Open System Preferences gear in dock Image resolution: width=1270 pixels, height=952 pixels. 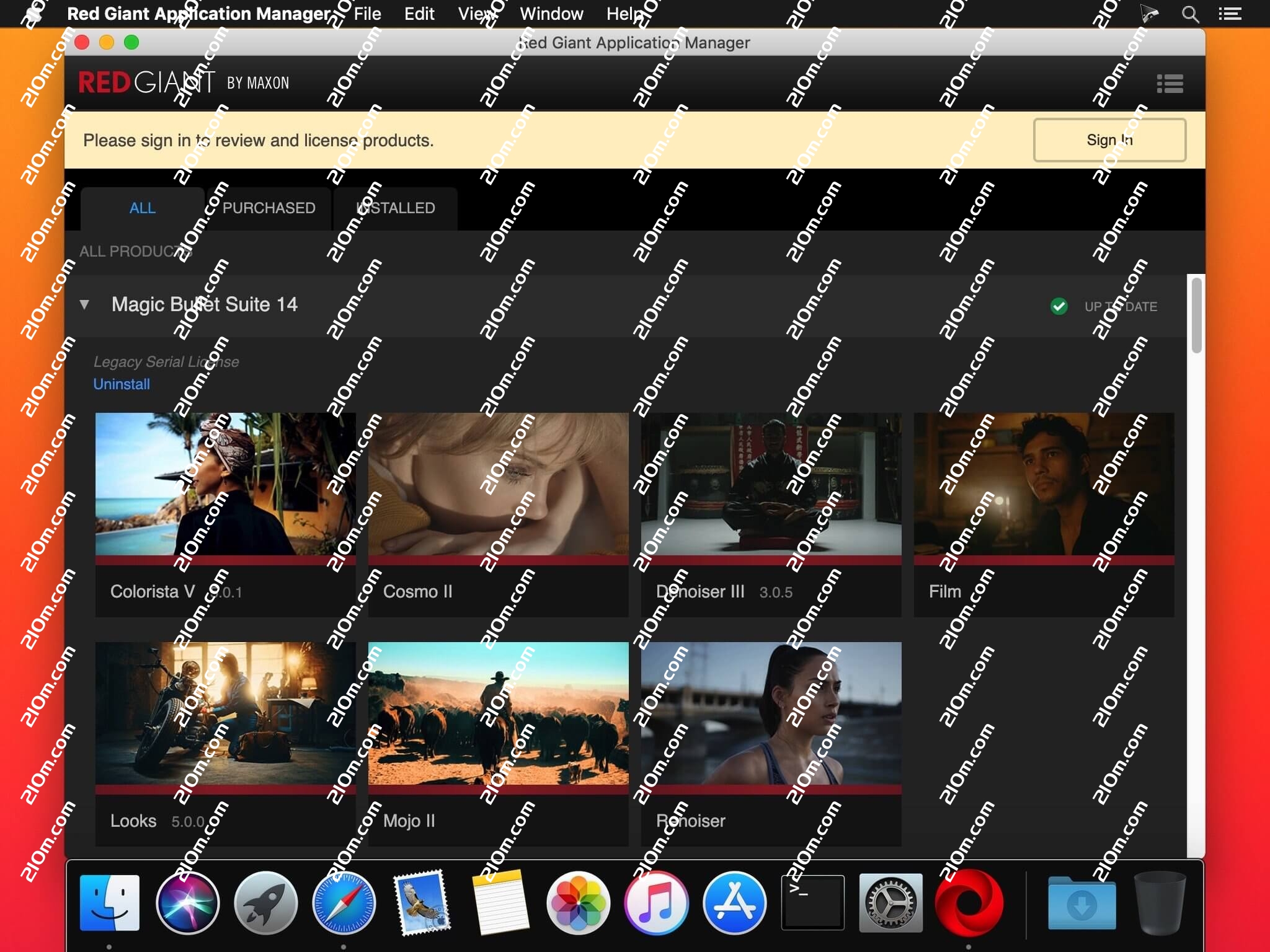[x=890, y=902]
